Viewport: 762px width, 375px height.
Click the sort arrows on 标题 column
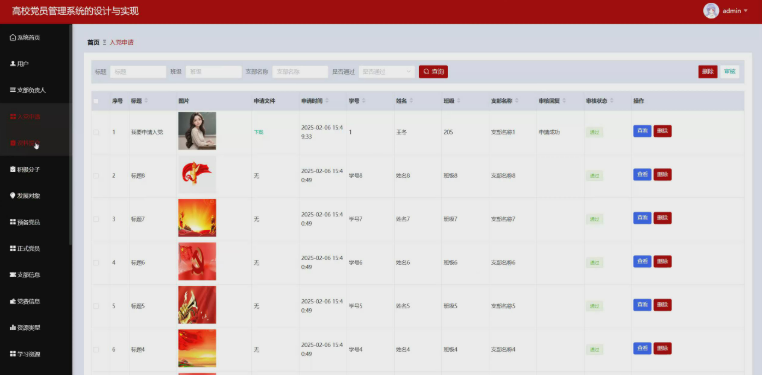pyautogui.click(x=146, y=101)
